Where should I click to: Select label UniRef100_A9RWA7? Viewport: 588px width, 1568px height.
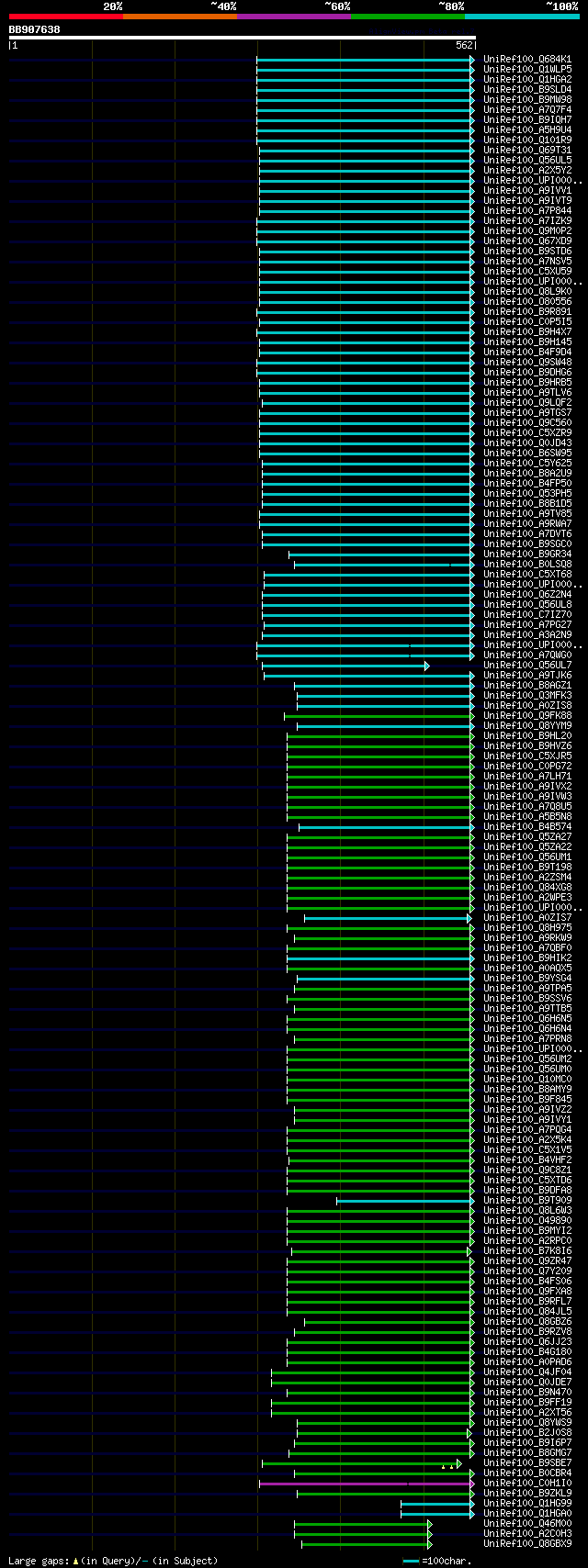point(527,524)
